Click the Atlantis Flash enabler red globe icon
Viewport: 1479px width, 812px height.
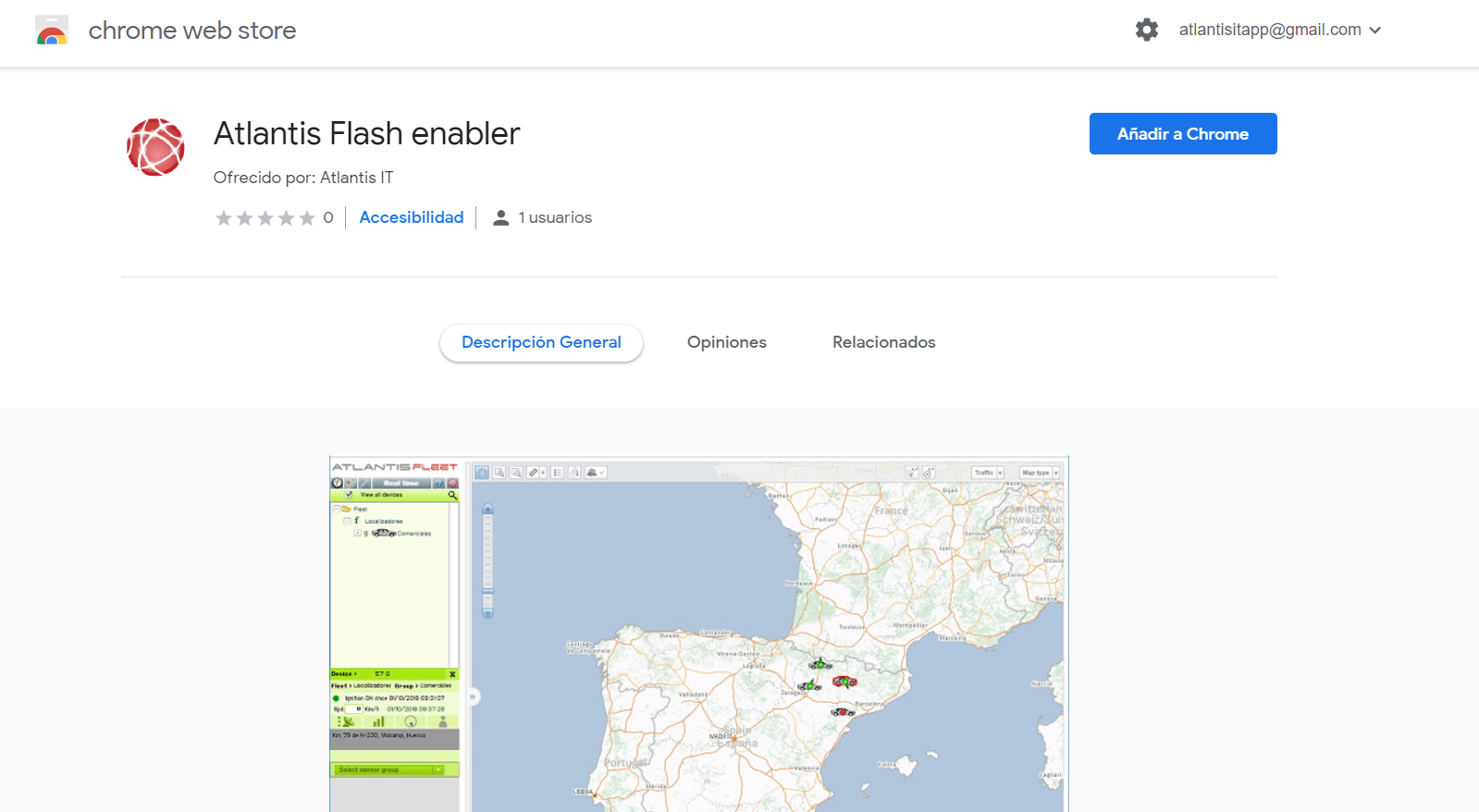click(x=155, y=147)
